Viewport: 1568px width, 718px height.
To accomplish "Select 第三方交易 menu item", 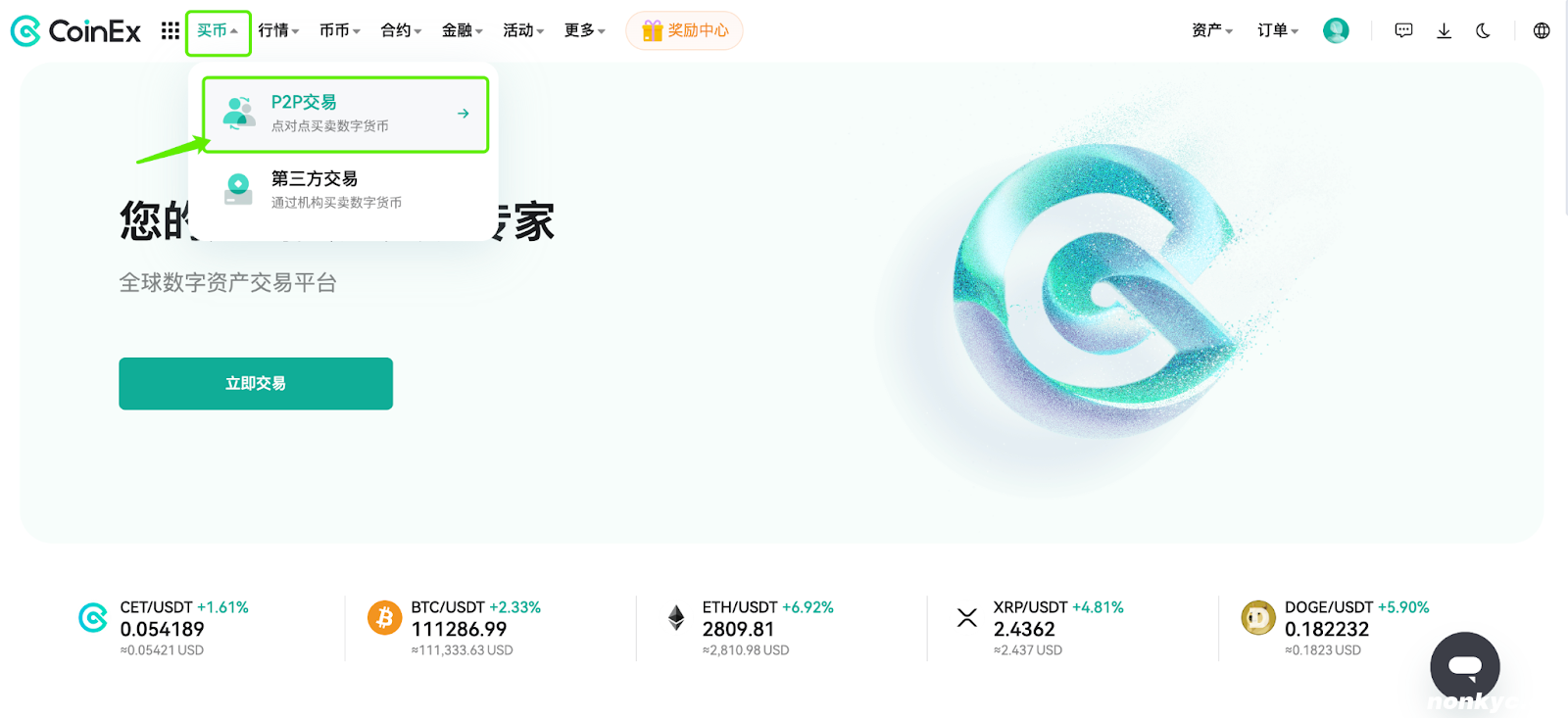I will pyautogui.click(x=336, y=189).
